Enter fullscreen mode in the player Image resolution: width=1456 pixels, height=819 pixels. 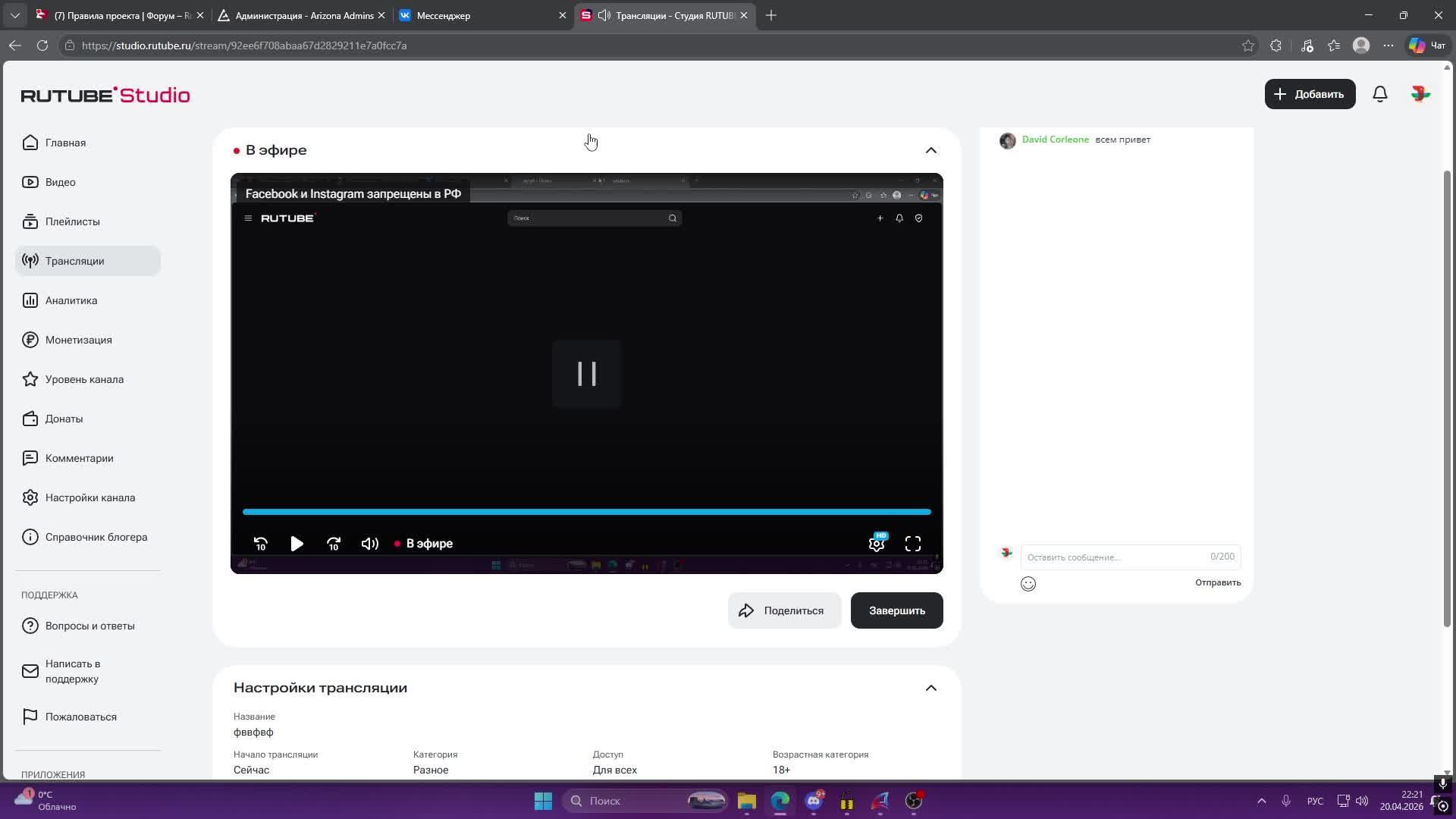(913, 544)
